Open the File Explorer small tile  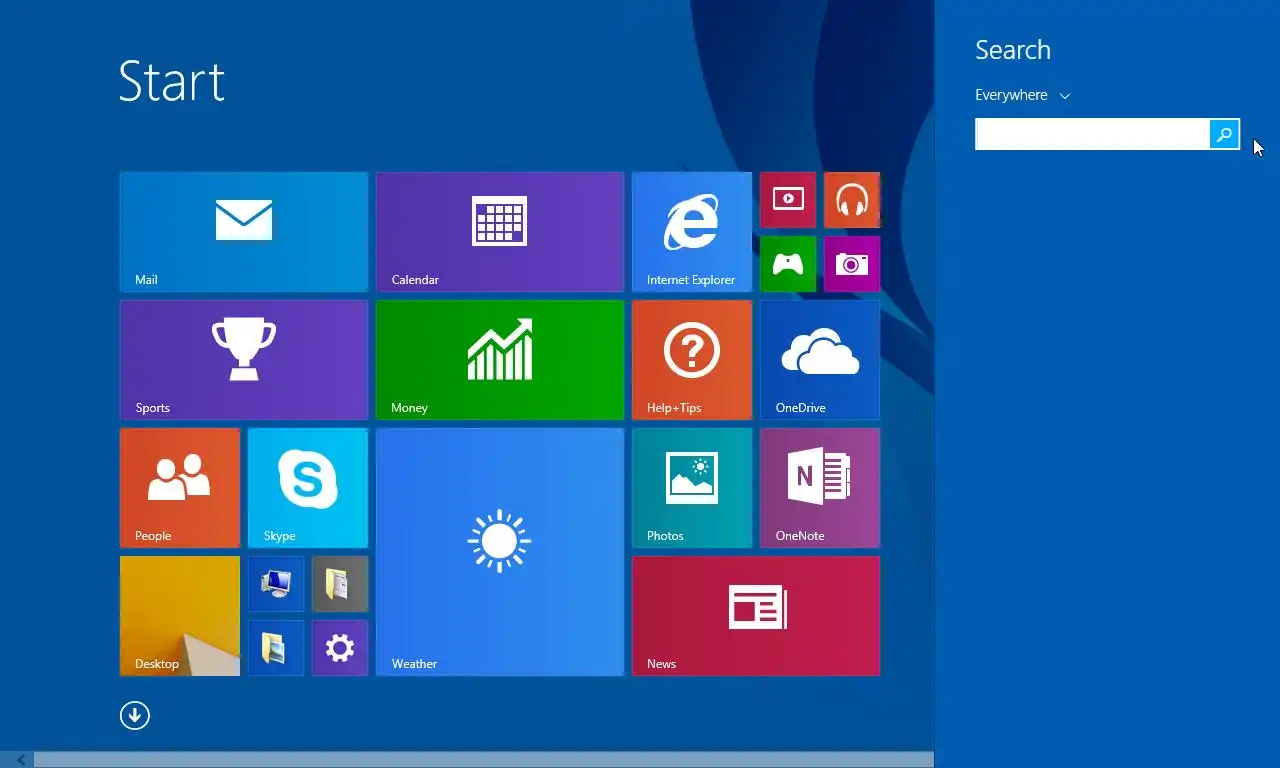276,648
